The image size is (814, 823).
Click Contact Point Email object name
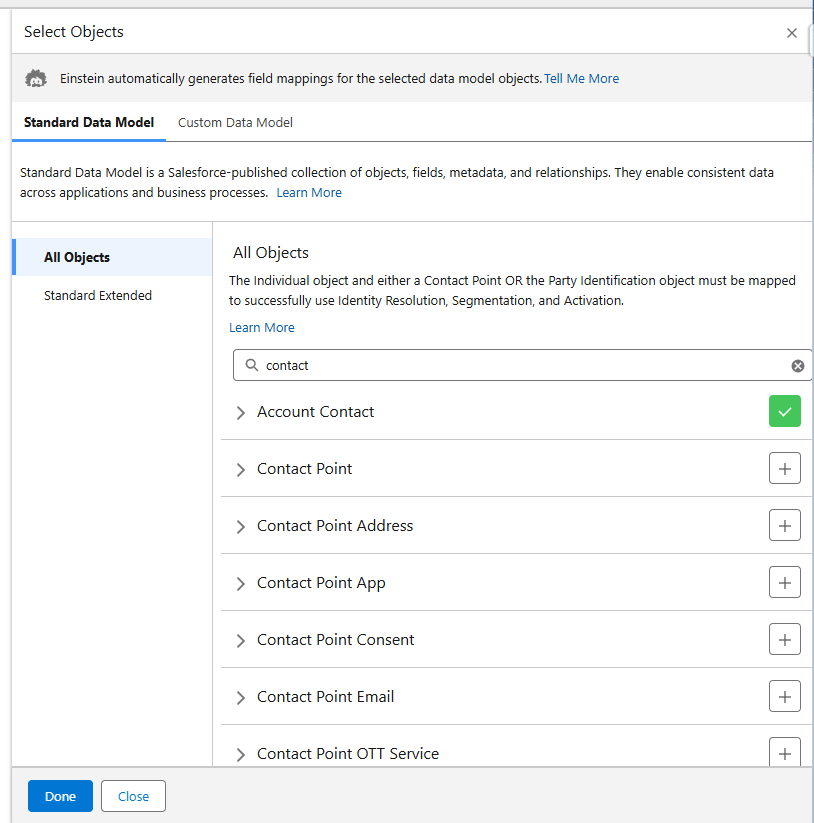tap(325, 697)
